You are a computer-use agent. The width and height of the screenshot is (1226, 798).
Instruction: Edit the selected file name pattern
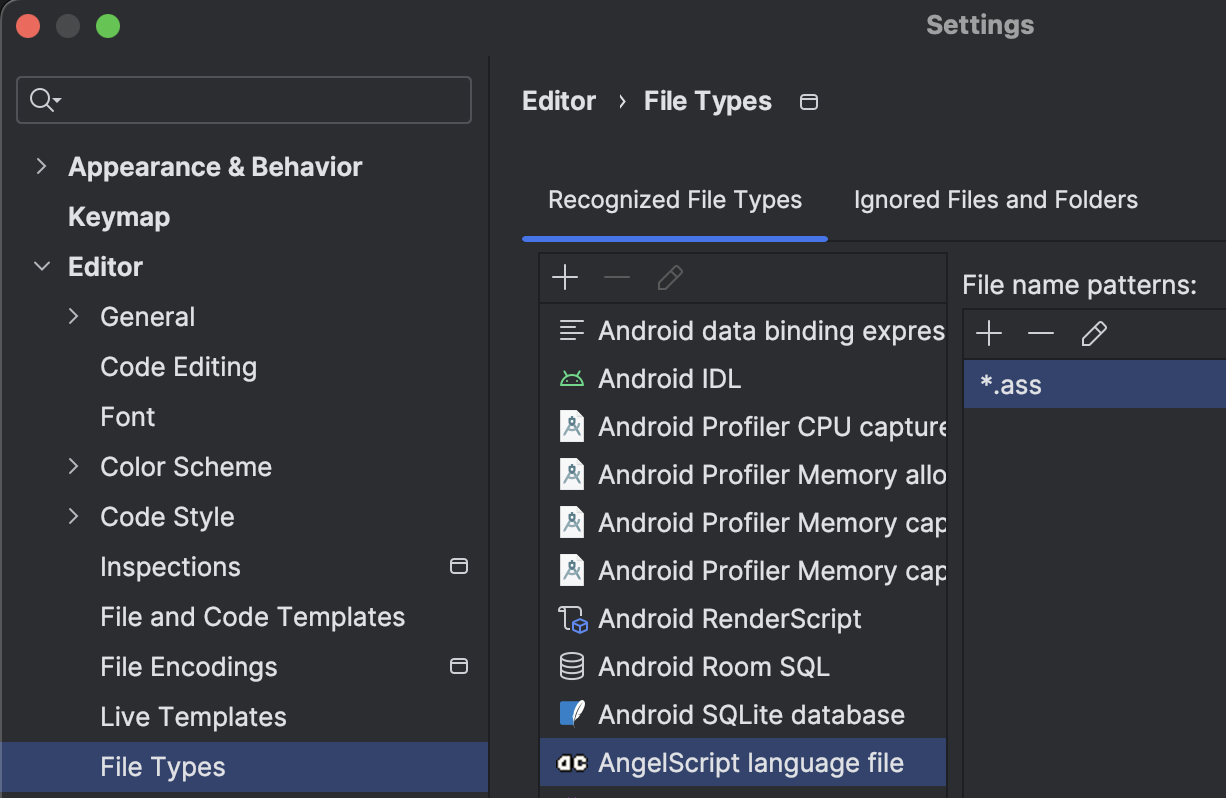pyautogui.click(x=1094, y=334)
